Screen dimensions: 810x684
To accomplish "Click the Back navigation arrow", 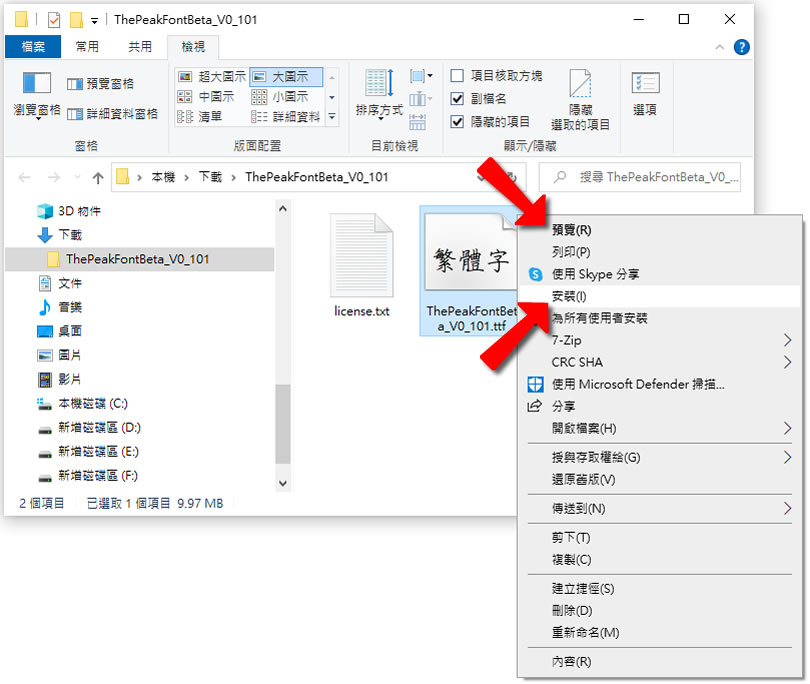I will [24, 178].
